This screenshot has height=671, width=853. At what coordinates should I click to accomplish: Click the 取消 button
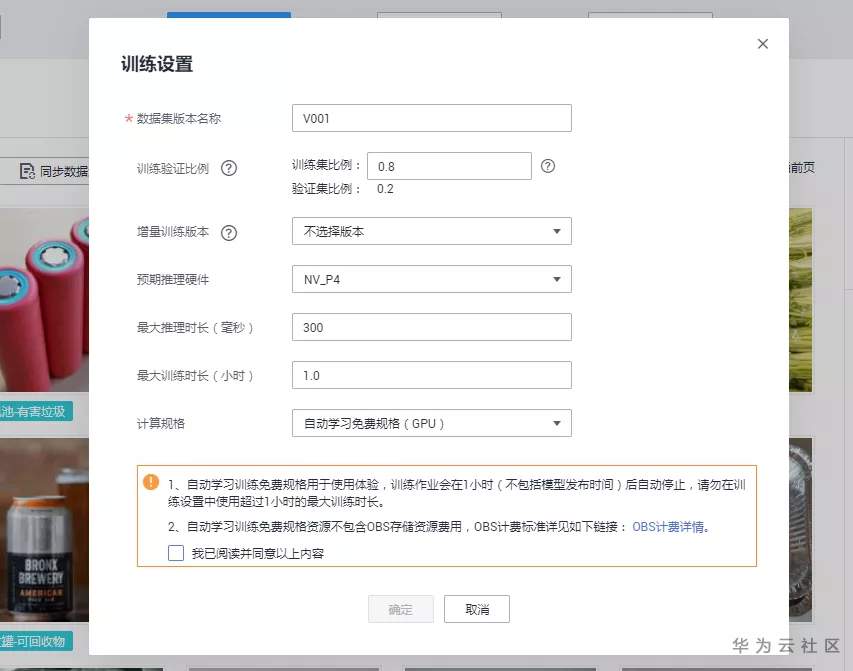click(477, 609)
